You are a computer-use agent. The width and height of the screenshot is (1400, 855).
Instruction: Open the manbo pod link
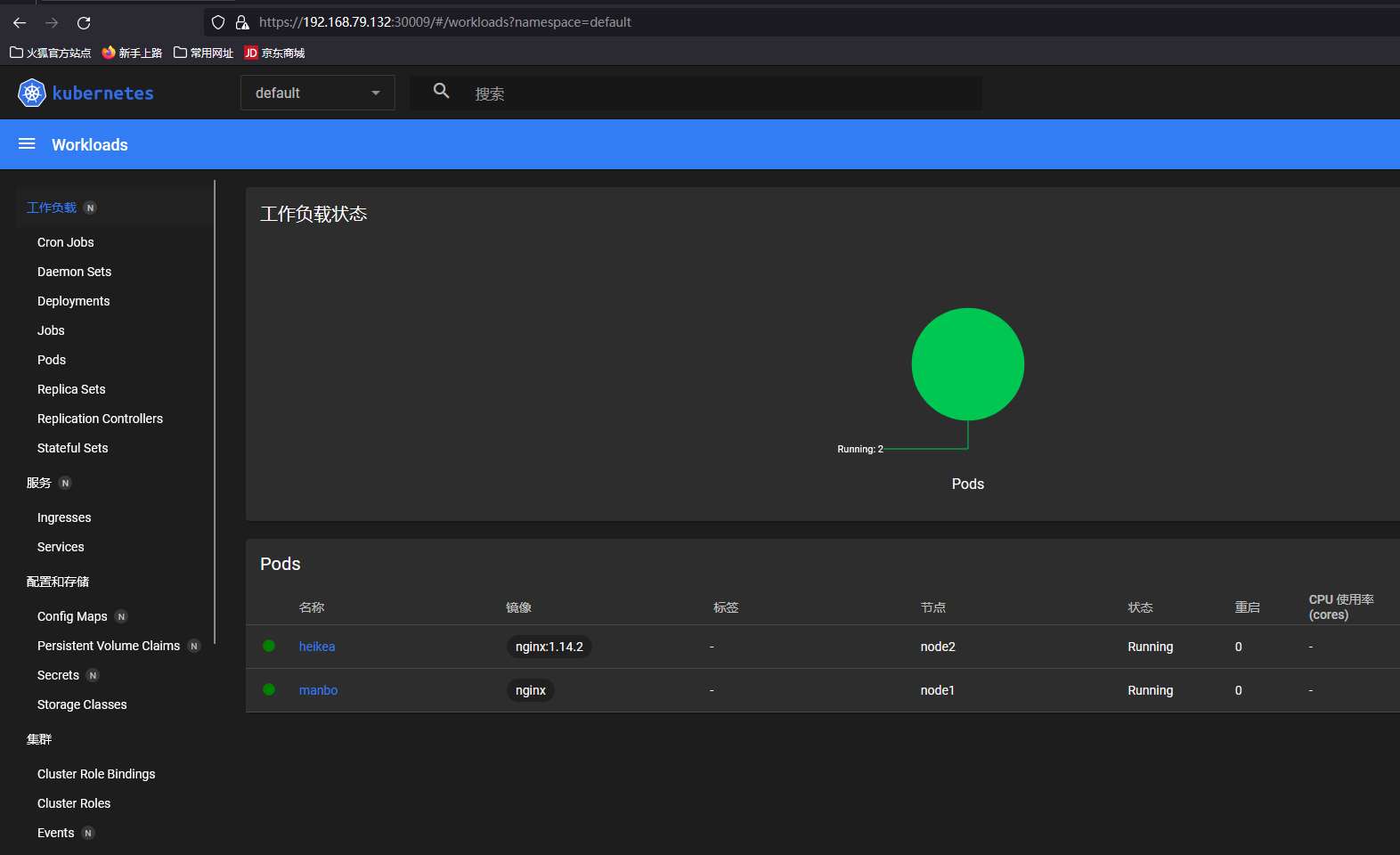click(x=318, y=690)
